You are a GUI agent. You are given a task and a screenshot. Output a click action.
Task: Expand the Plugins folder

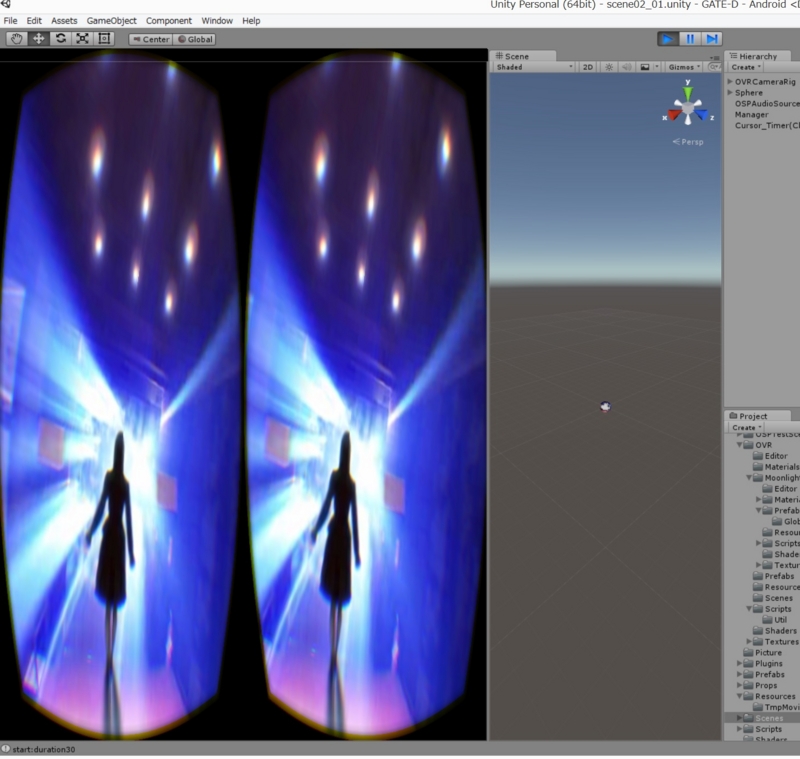click(739, 663)
